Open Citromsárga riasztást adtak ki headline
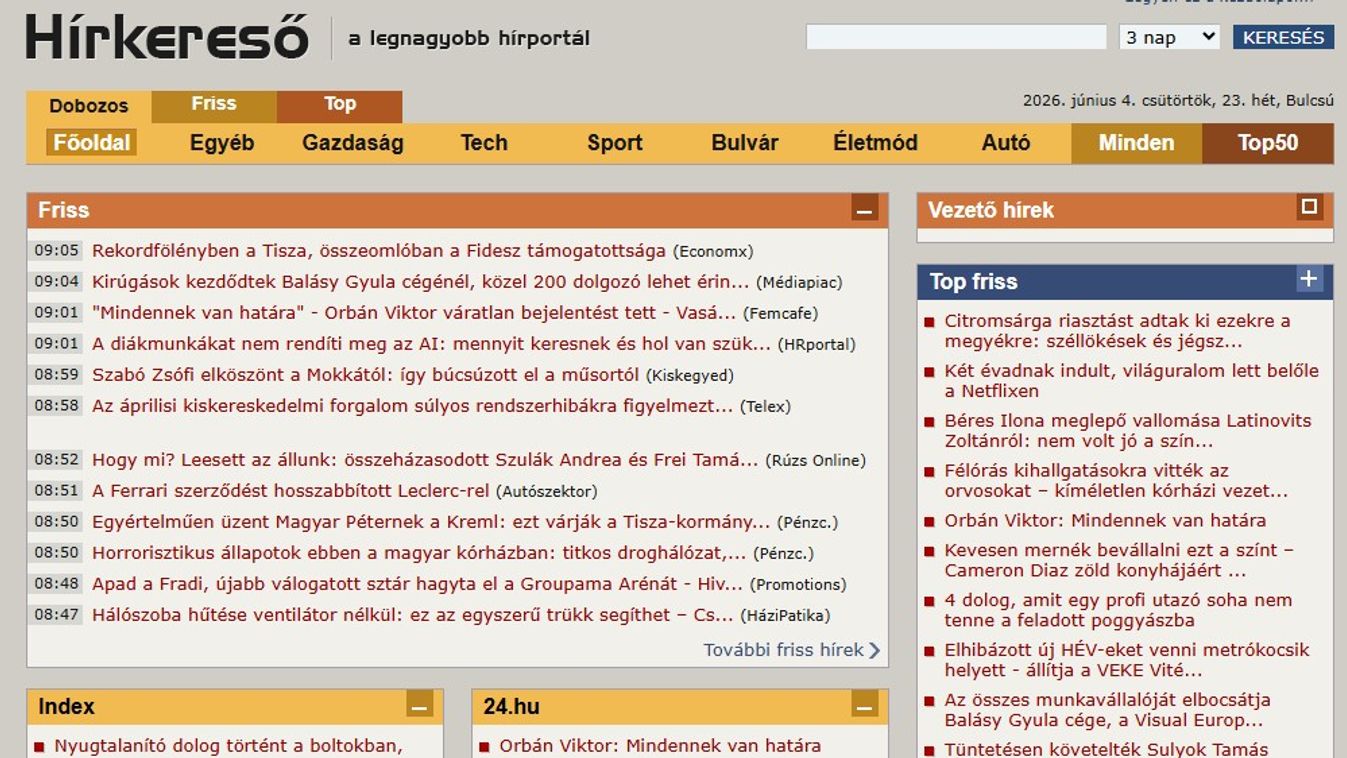The image size is (1347, 758). 1118,331
